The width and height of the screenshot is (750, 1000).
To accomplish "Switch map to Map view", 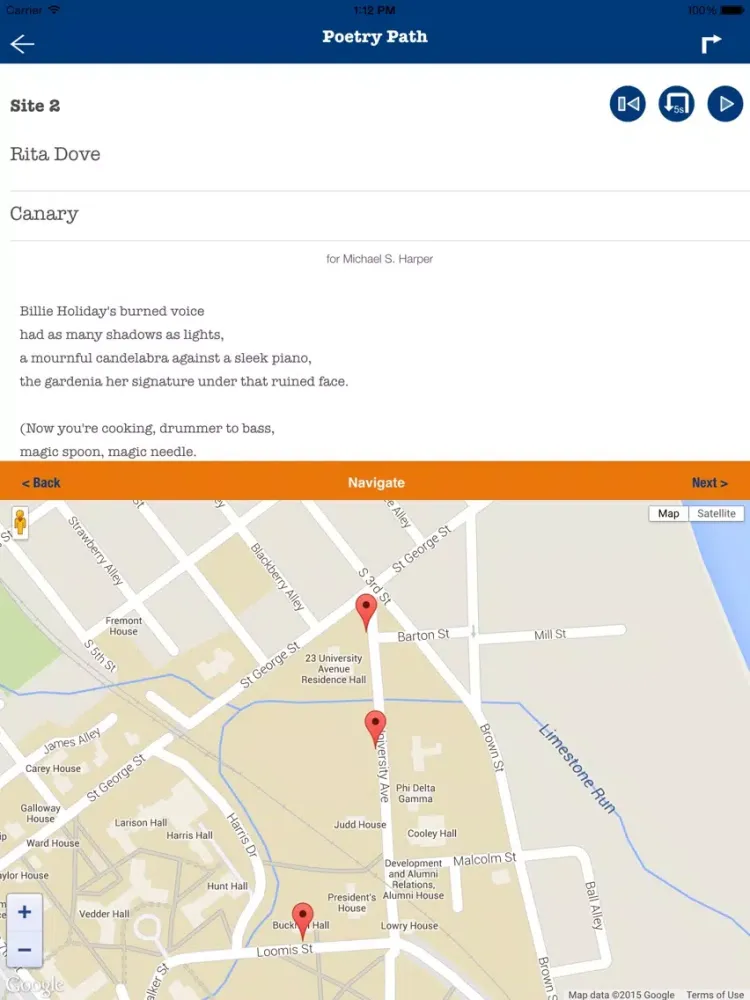I will [x=668, y=513].
